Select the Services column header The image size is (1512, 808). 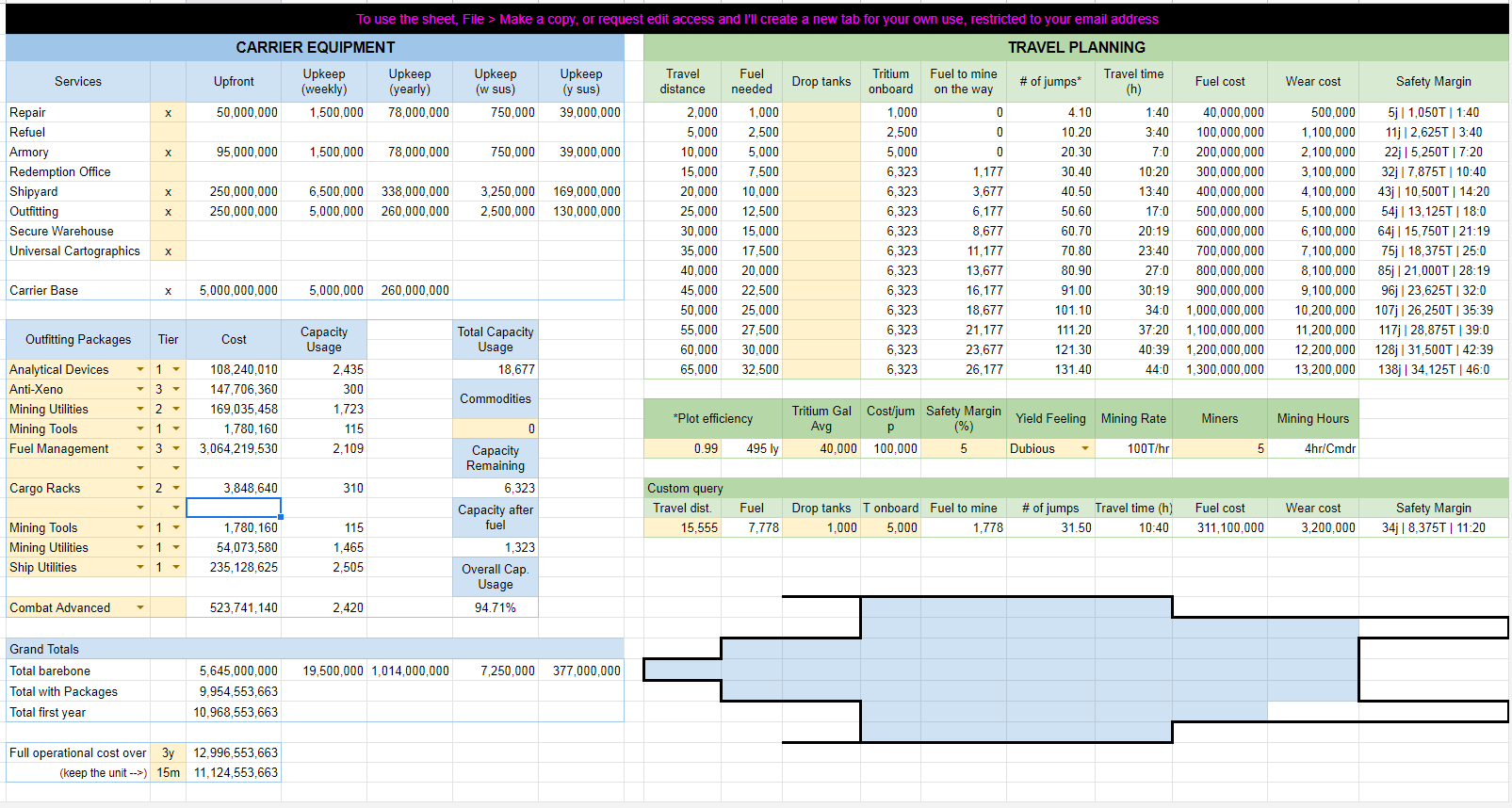pos(78,82)
